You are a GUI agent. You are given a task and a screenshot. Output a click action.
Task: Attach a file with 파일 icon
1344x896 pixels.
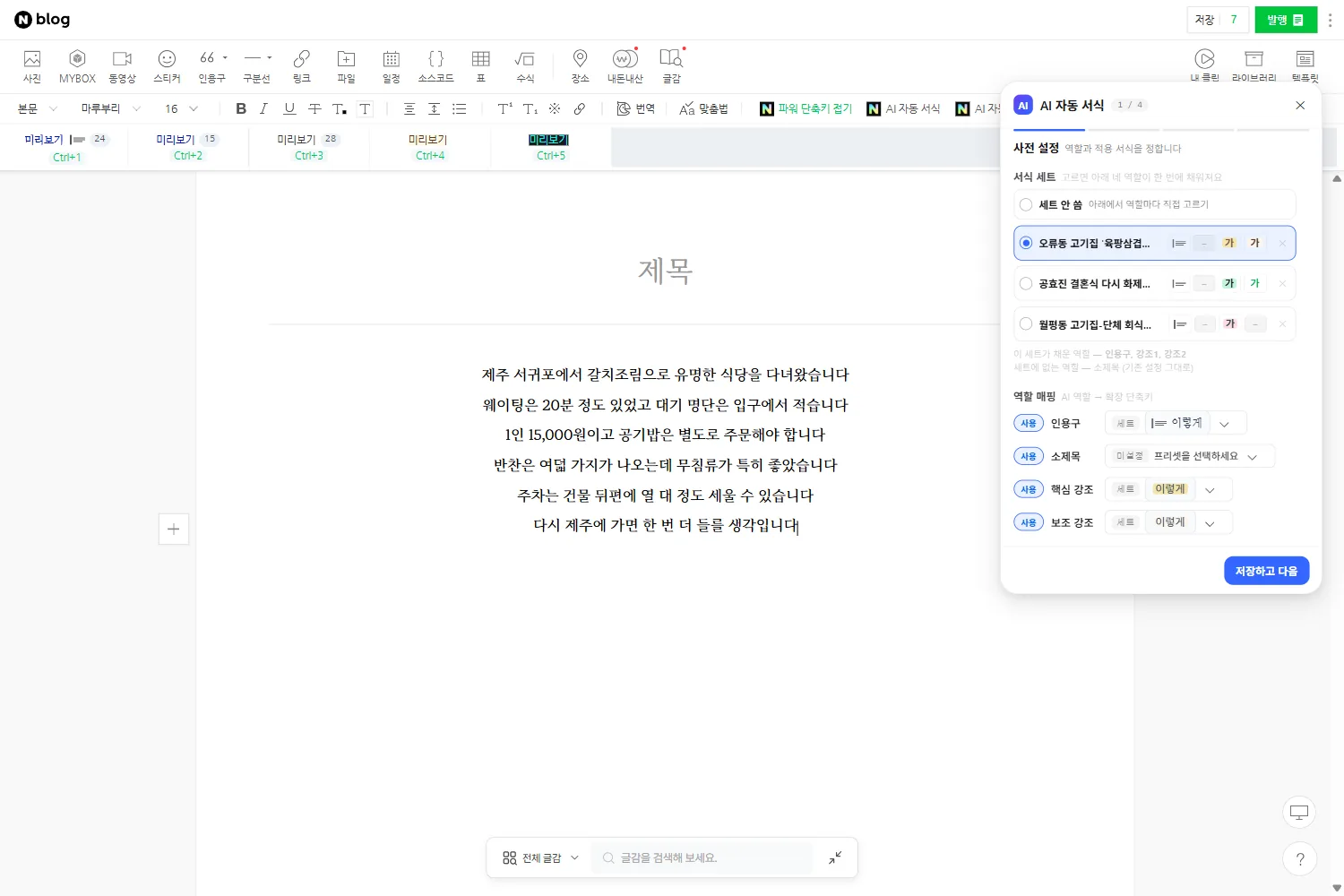coord(347,66)
